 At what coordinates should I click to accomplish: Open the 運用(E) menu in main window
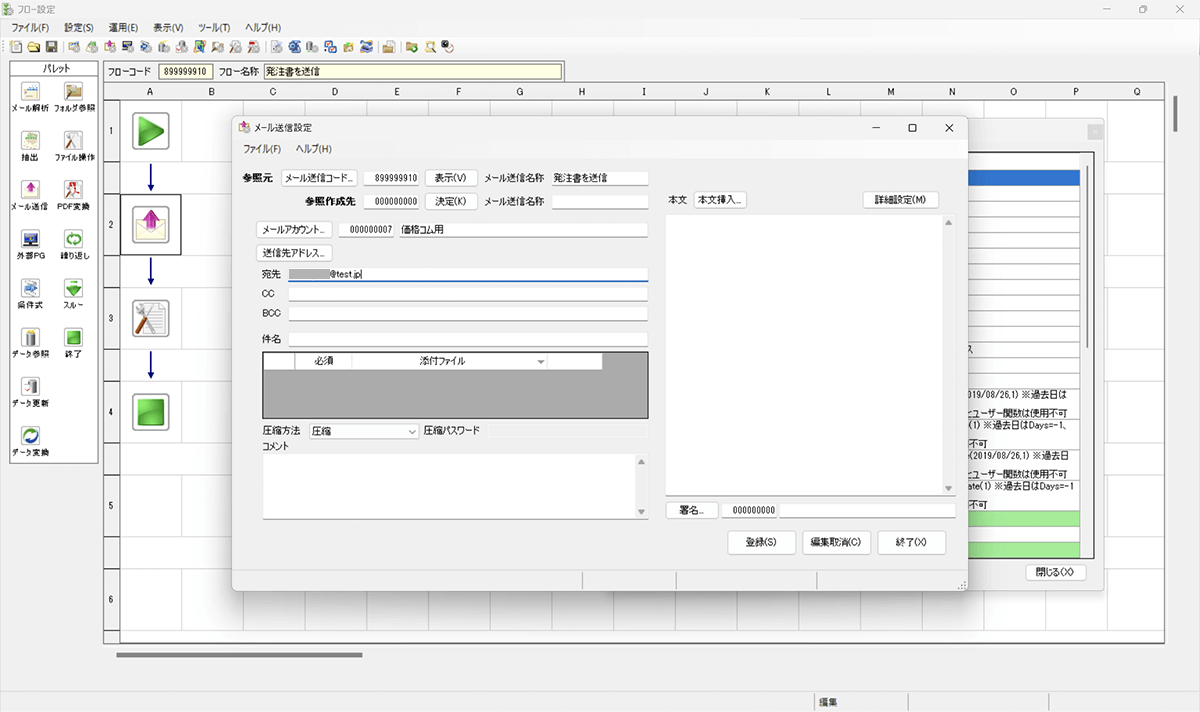(124, 28)
